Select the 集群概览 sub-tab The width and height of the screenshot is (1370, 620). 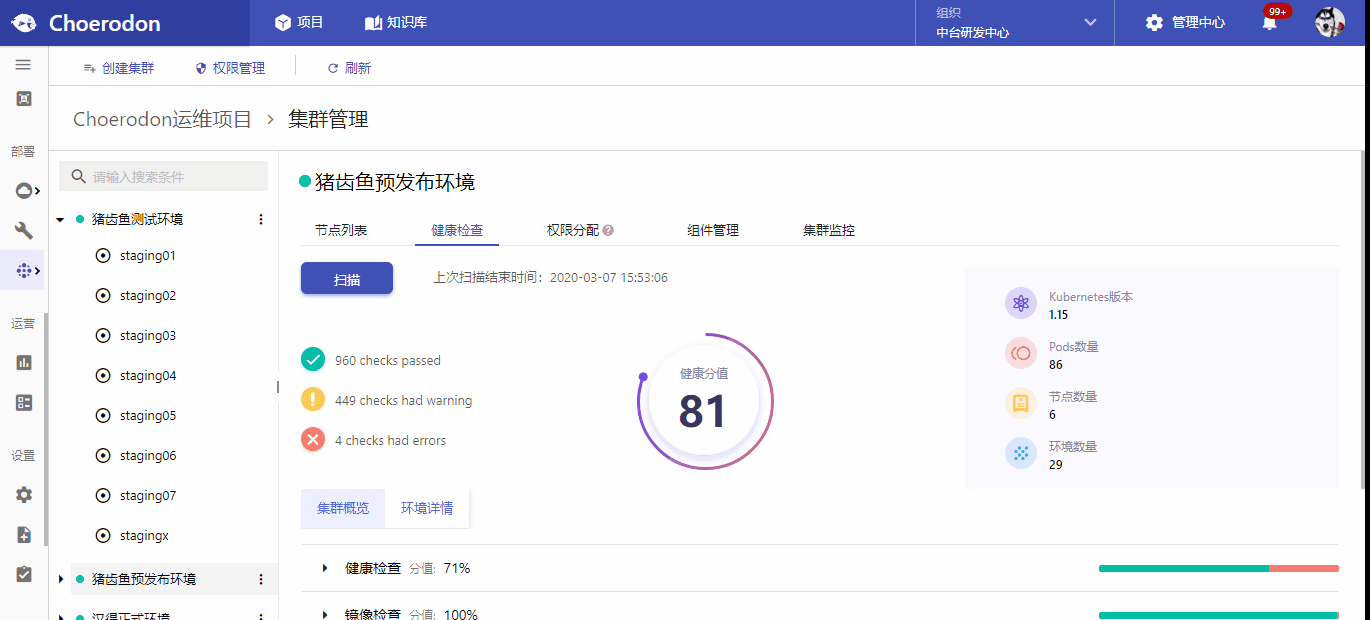[343, 508]
